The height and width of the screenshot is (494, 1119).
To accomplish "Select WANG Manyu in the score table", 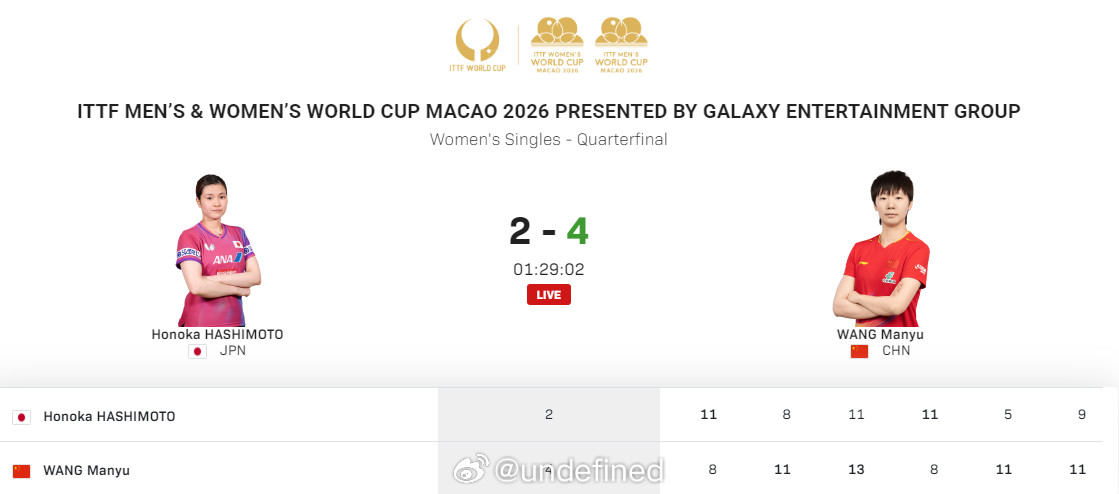I will [x=86, y=470].
